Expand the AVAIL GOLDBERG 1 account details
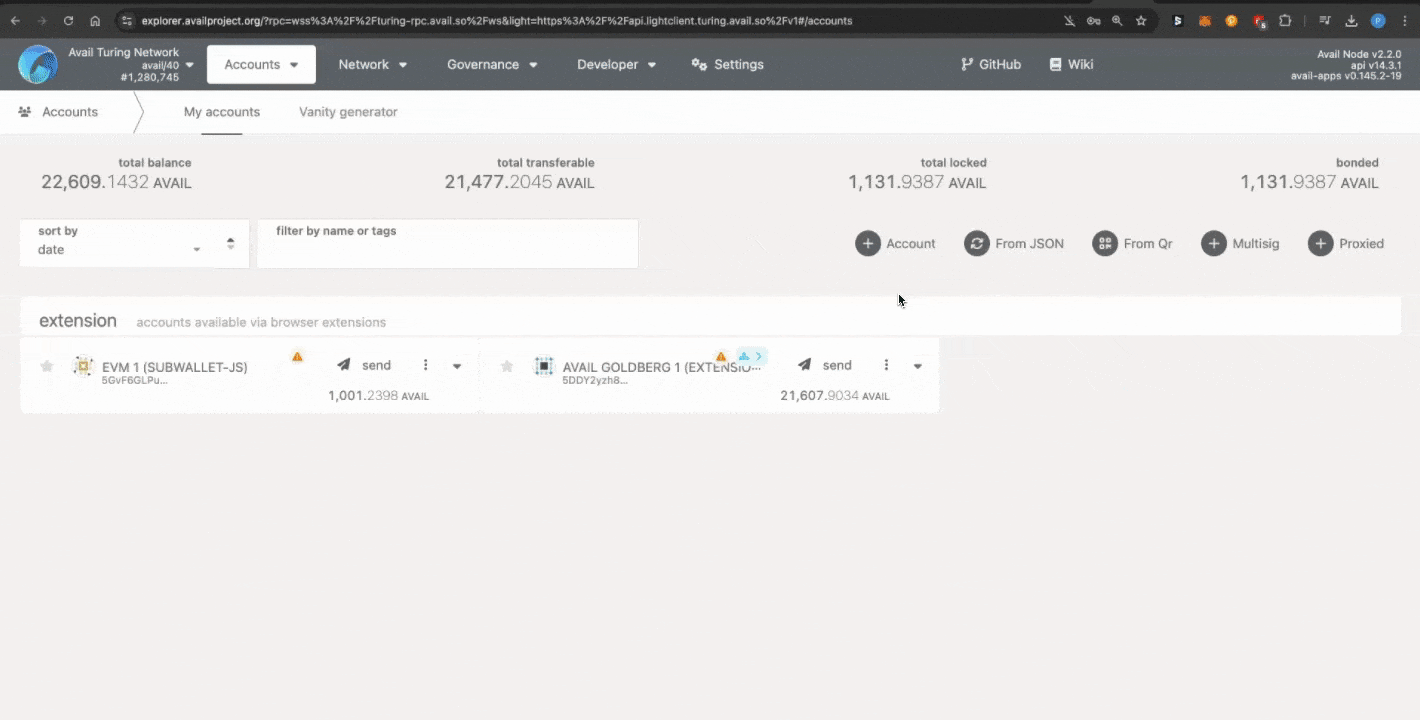Image resolution: width=1420 pixels, height=720 pixels. (x=917, y=366)
